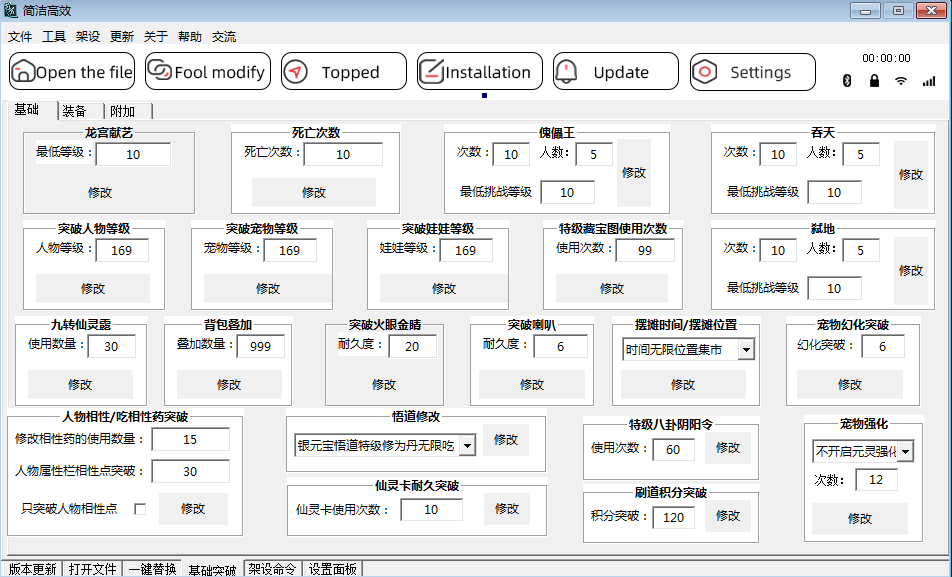Switch to the 附加 tab
This screenshot has height=577, width=952.
click(123, 111)
